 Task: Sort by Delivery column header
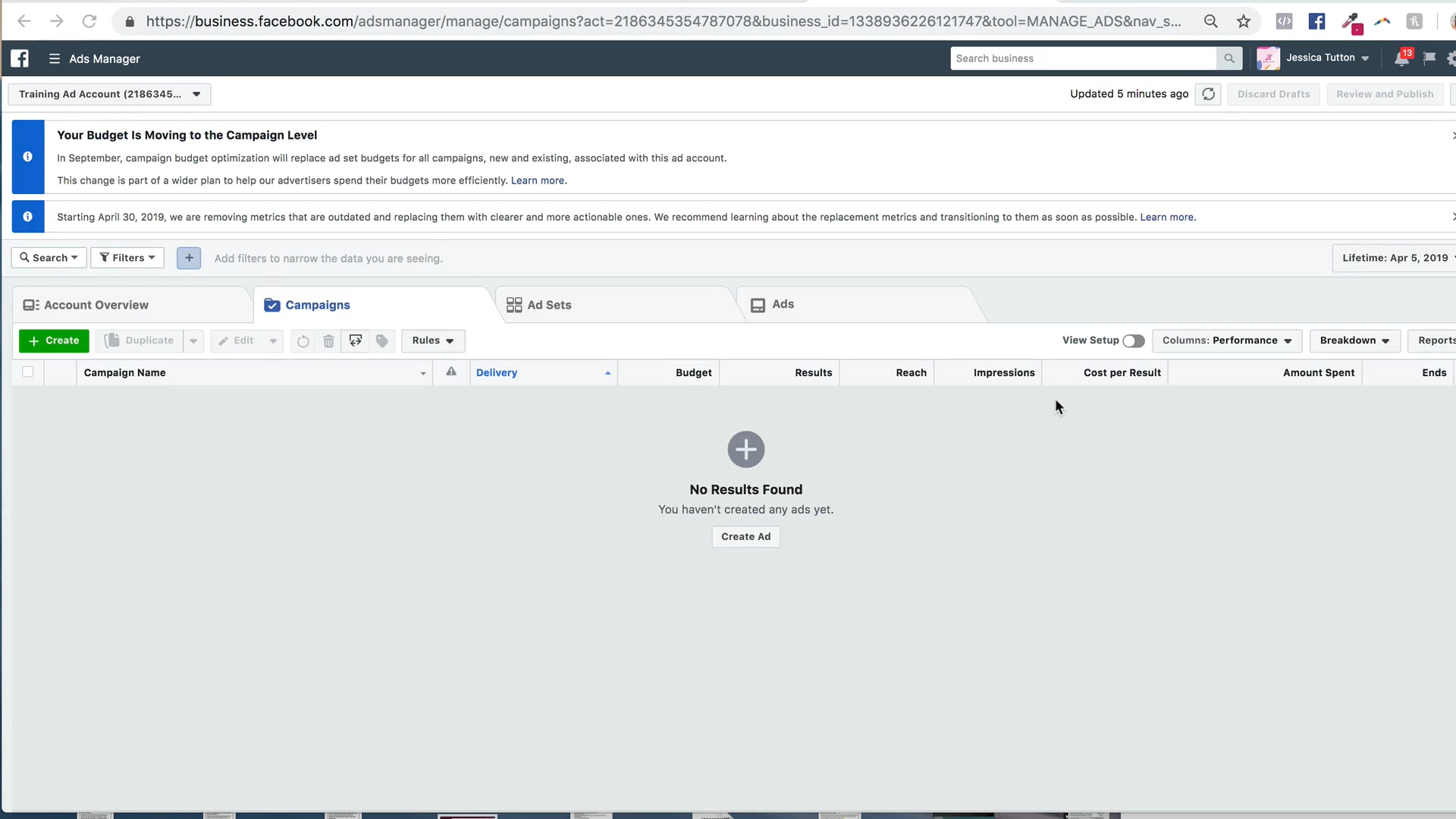click(544, 372)
